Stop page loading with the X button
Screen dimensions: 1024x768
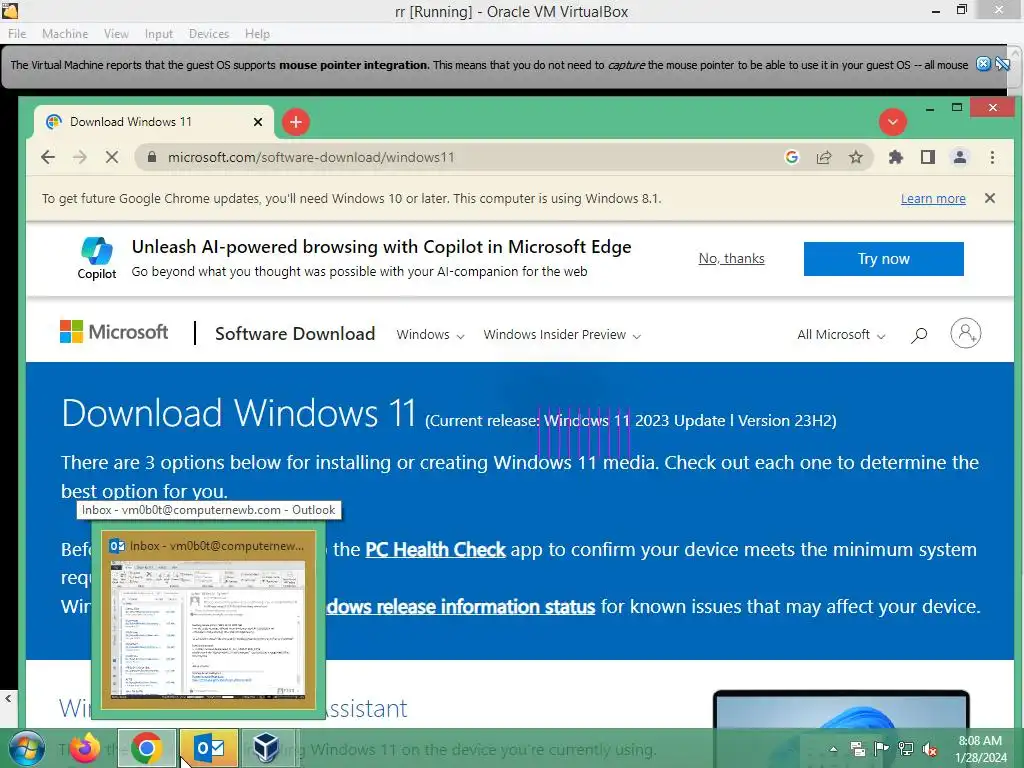pyautogui.click(x=112, y=157)
